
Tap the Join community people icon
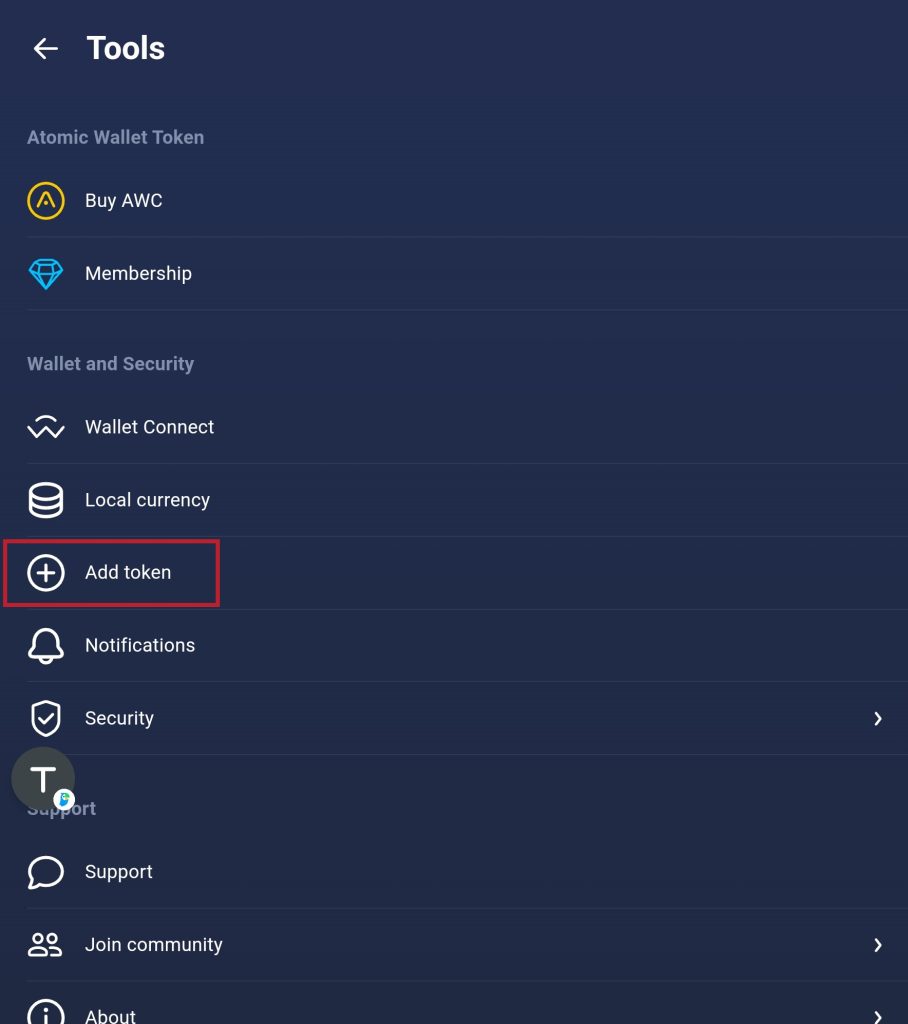pos(45,945)
